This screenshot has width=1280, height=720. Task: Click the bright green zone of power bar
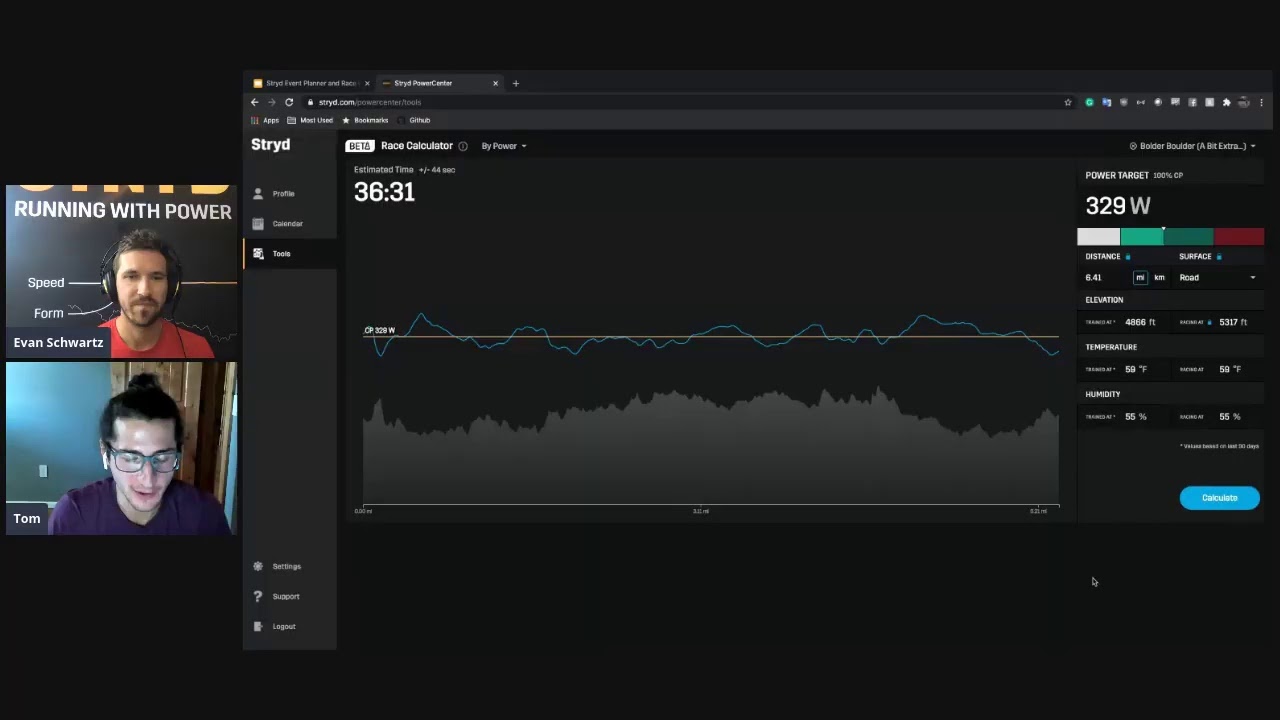click(x=1141, y=237)
